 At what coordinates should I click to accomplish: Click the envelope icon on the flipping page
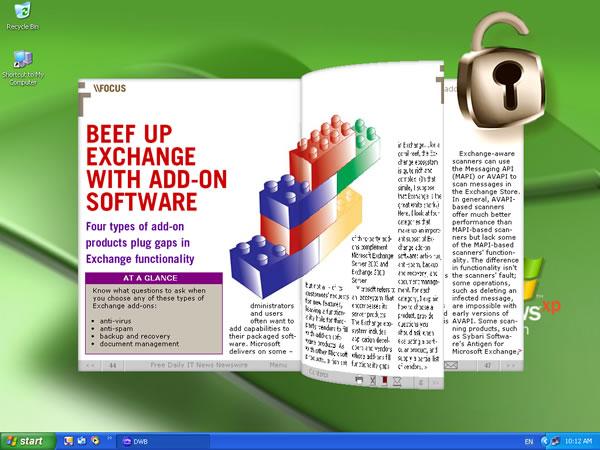(396, 381)
